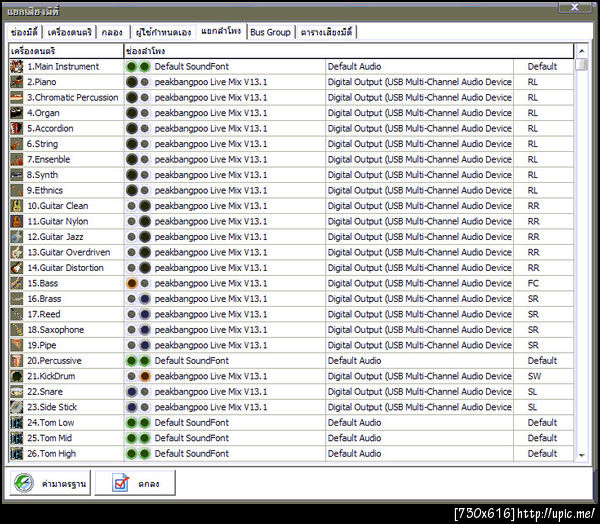Open Default SoundFont selector for Tom Mid
This screenshot has width=600, height=524.
[191, 438]
